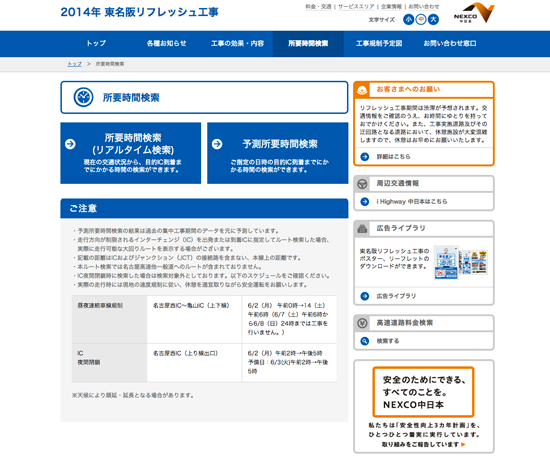Viewport: 550px width, 457px height.
Task: Click the arrow icon for i Highway 中日本
Action: pos(365,202)
